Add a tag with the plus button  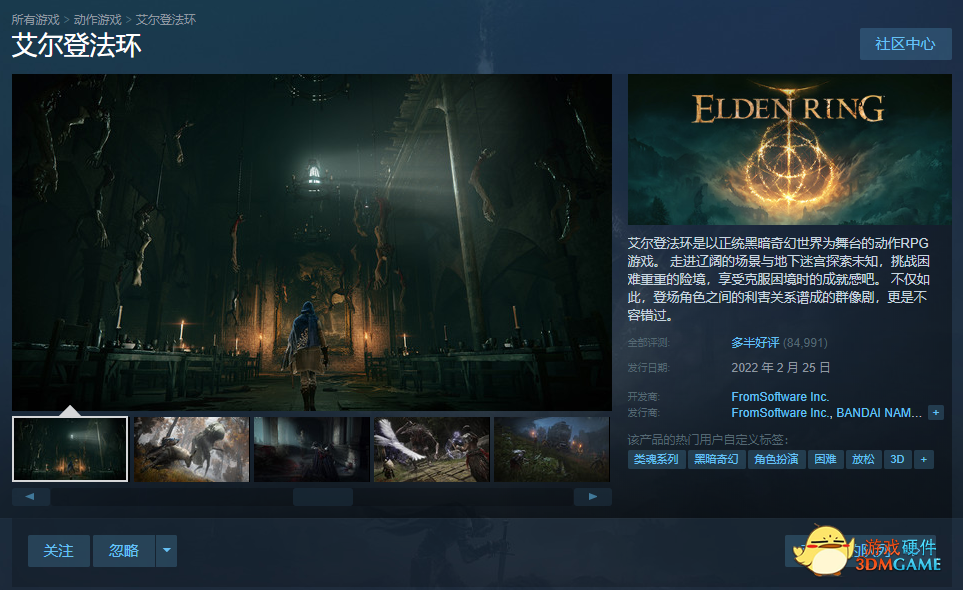(x=924, y=459)
